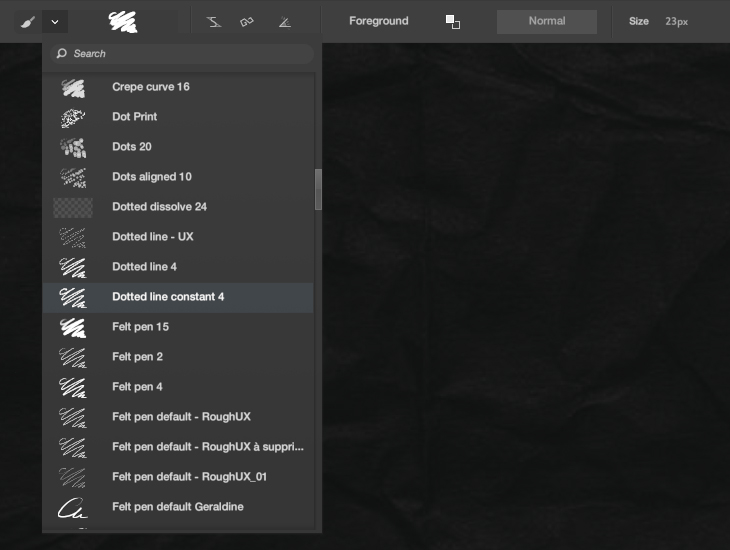Image resolution: width=730 pixels, height=550 pixels.
Task: Click the Felt pen default Geraldine thumbnail
Action: coord(73,508)
